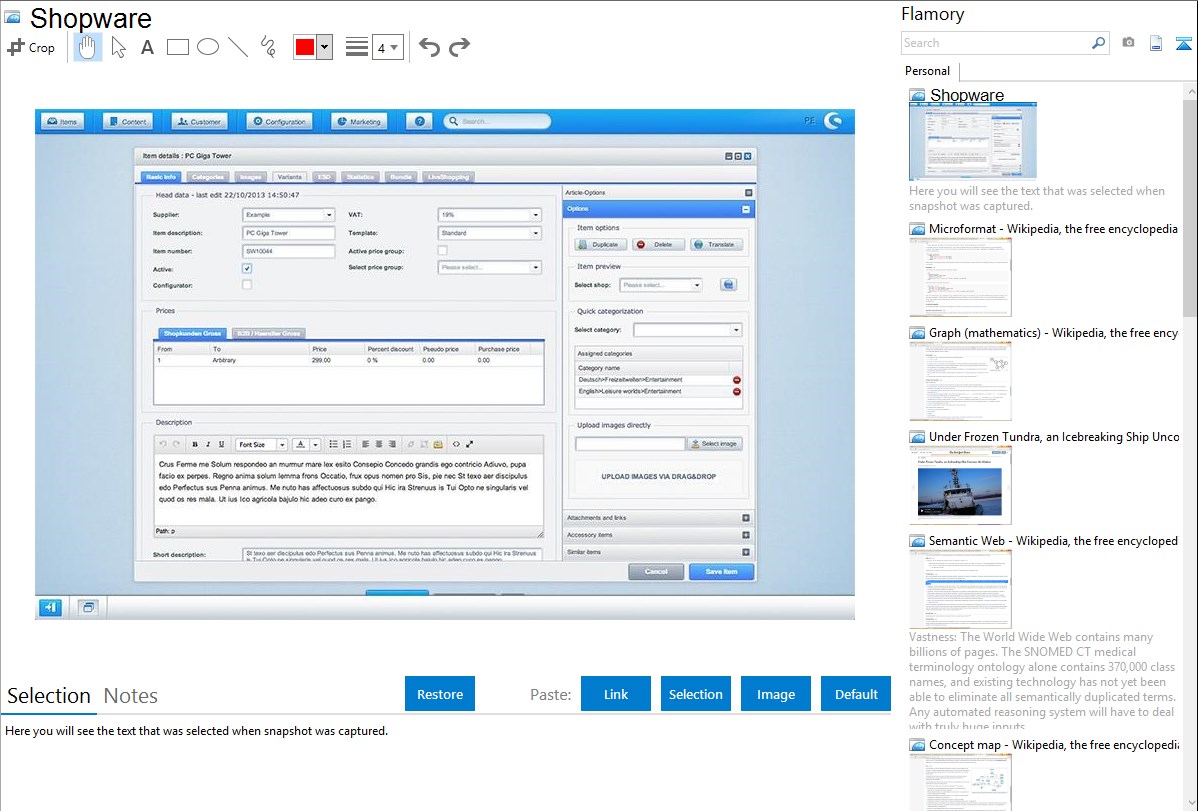Paste as Link
The height and width of the screenshot is (811, 1198).
point(616,694)
